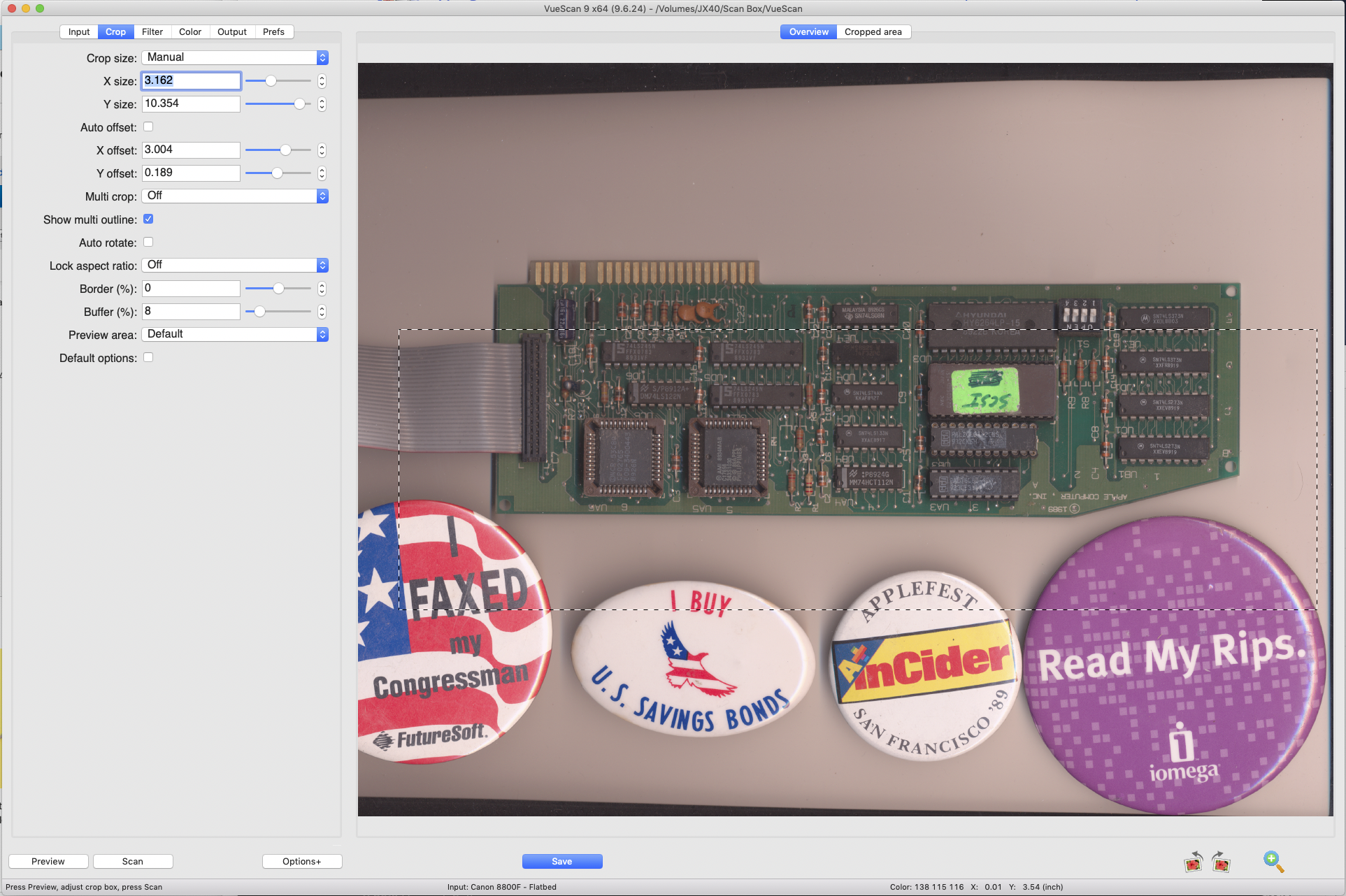This screenshot has height=896, width=1346.
Task: Click the rotate left image icon
Action: pyautogui.click(x=1194, y=862)
